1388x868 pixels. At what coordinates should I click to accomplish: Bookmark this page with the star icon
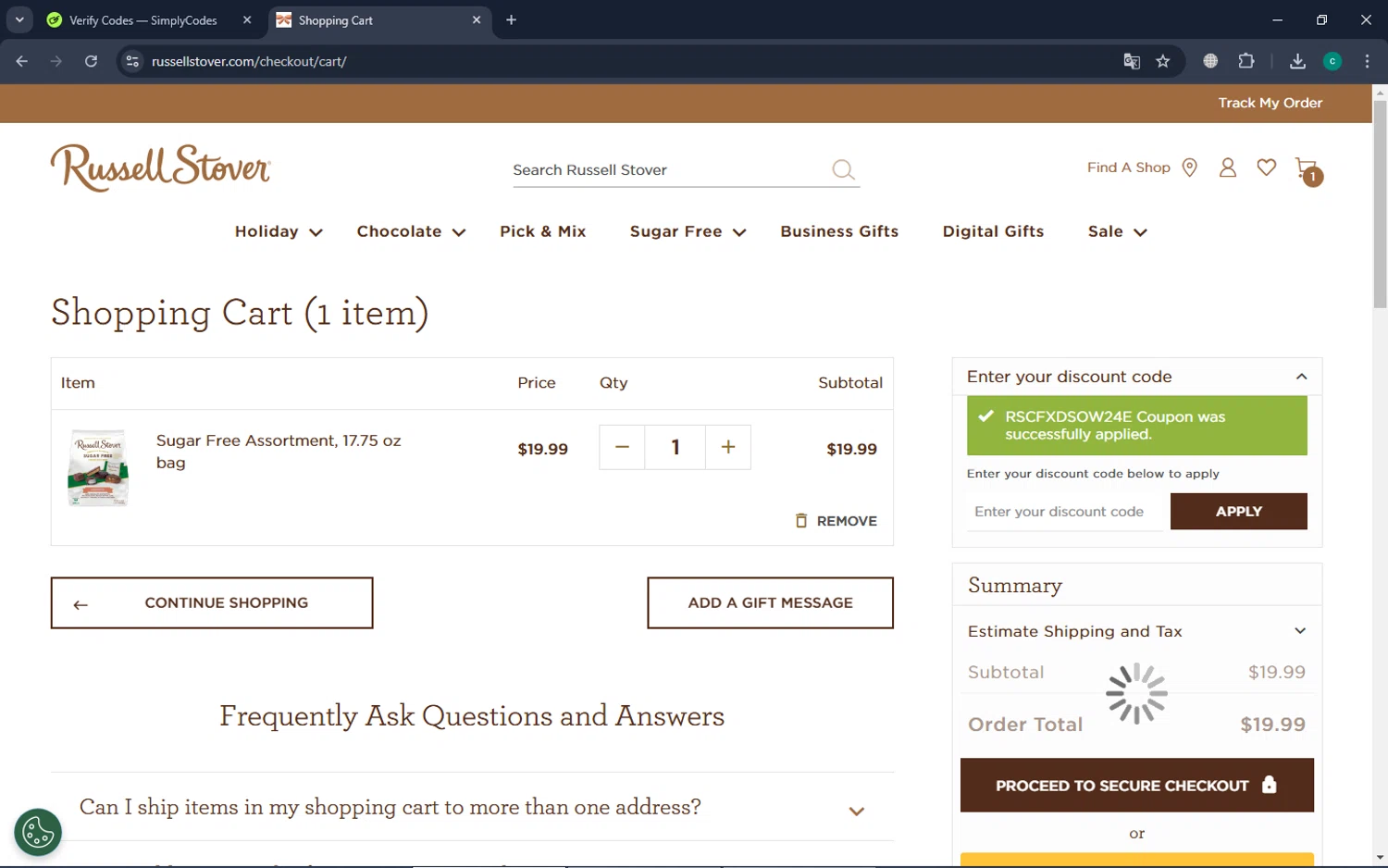pos(1163,61)
